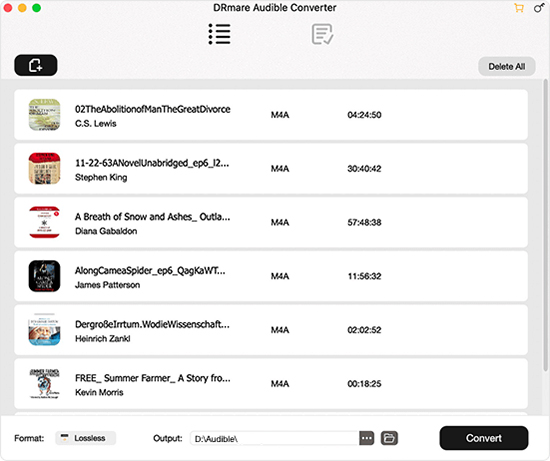Select title 11-22-63ANovelUnabridged_ep6

[152, 163]
